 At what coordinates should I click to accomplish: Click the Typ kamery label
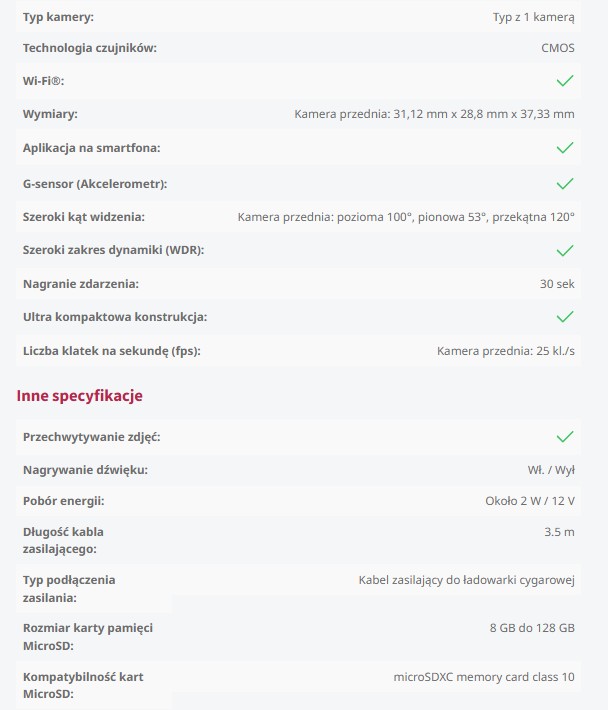(58, 17)
